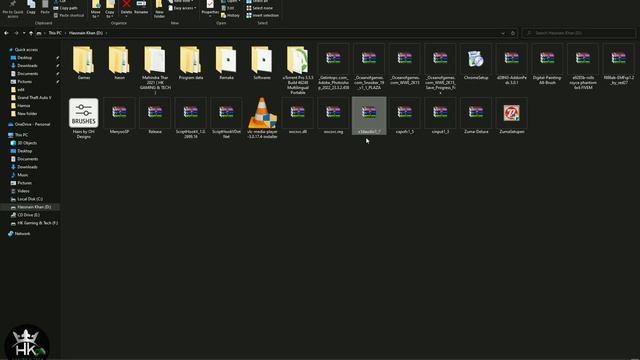Open the recent locations dropdown arrow

pyautogui.click(x=24, y=33)
